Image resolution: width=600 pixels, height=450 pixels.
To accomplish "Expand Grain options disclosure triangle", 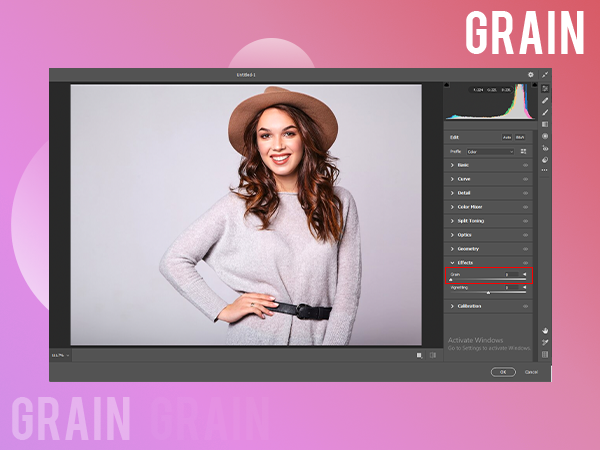I will pos(524,274).
